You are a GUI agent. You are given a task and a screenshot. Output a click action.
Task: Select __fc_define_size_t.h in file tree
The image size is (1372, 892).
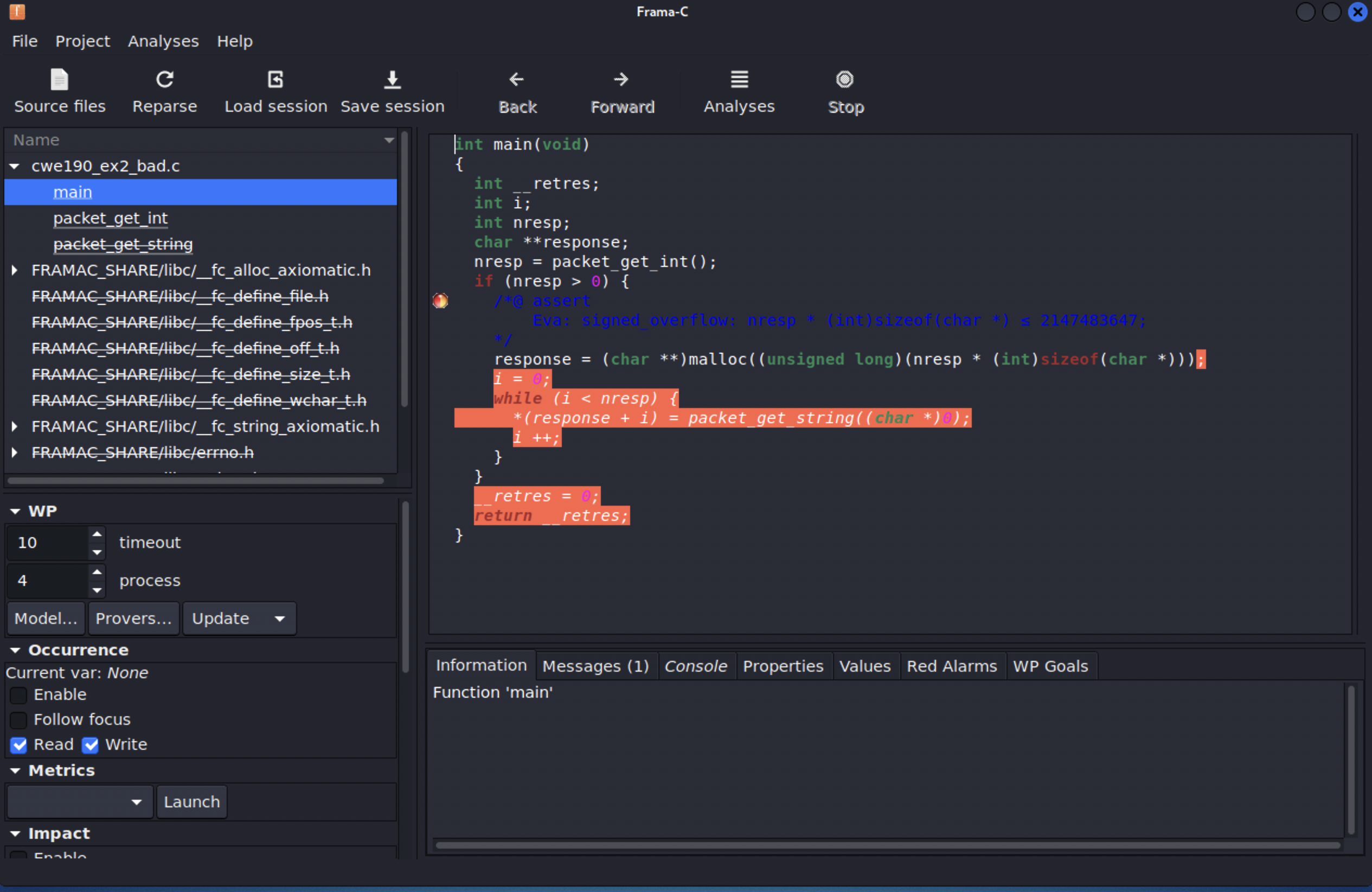coord(191,374)
